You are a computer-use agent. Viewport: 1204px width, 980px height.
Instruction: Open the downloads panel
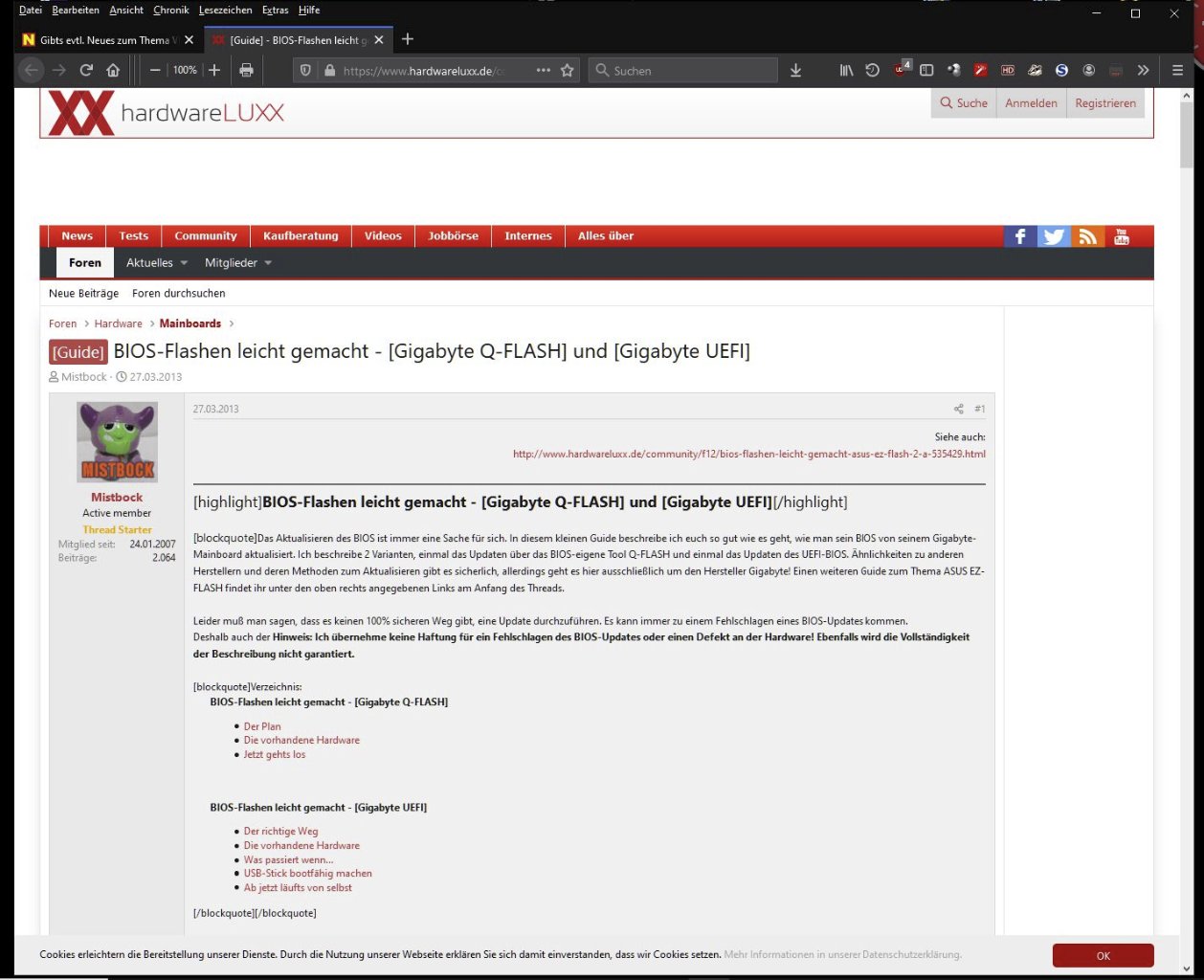point(795,70)
